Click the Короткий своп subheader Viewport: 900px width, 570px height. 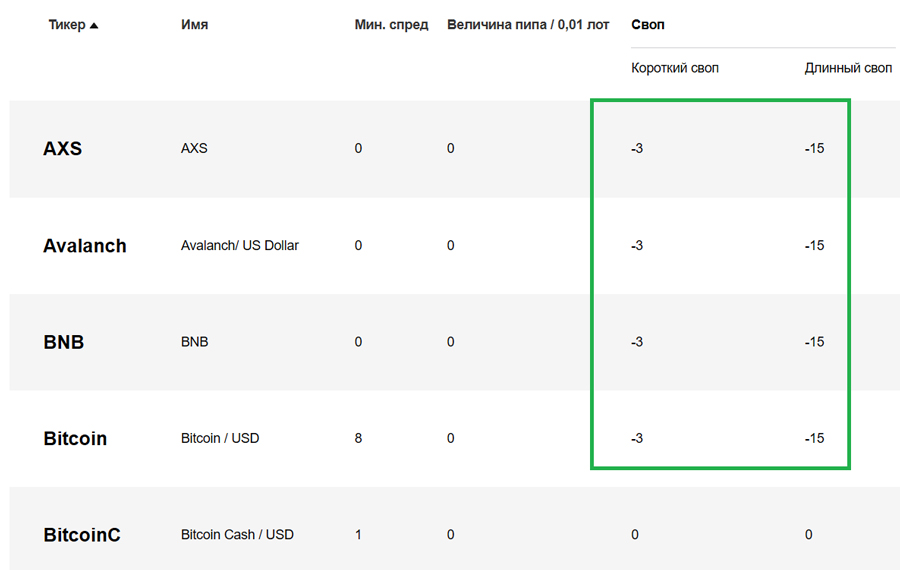tap(675, 68)
